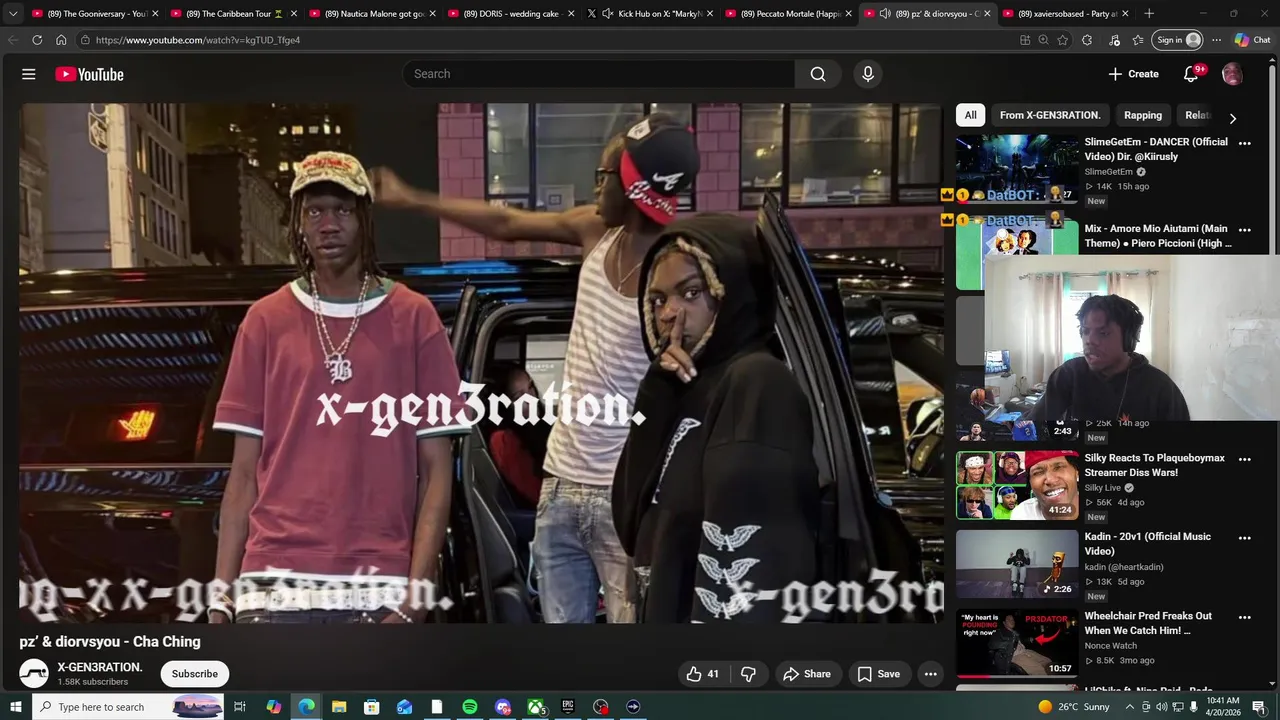Open Epic Games Launcher from taskbar
The image size is (1280, 720).
click(x=568, y=707)
